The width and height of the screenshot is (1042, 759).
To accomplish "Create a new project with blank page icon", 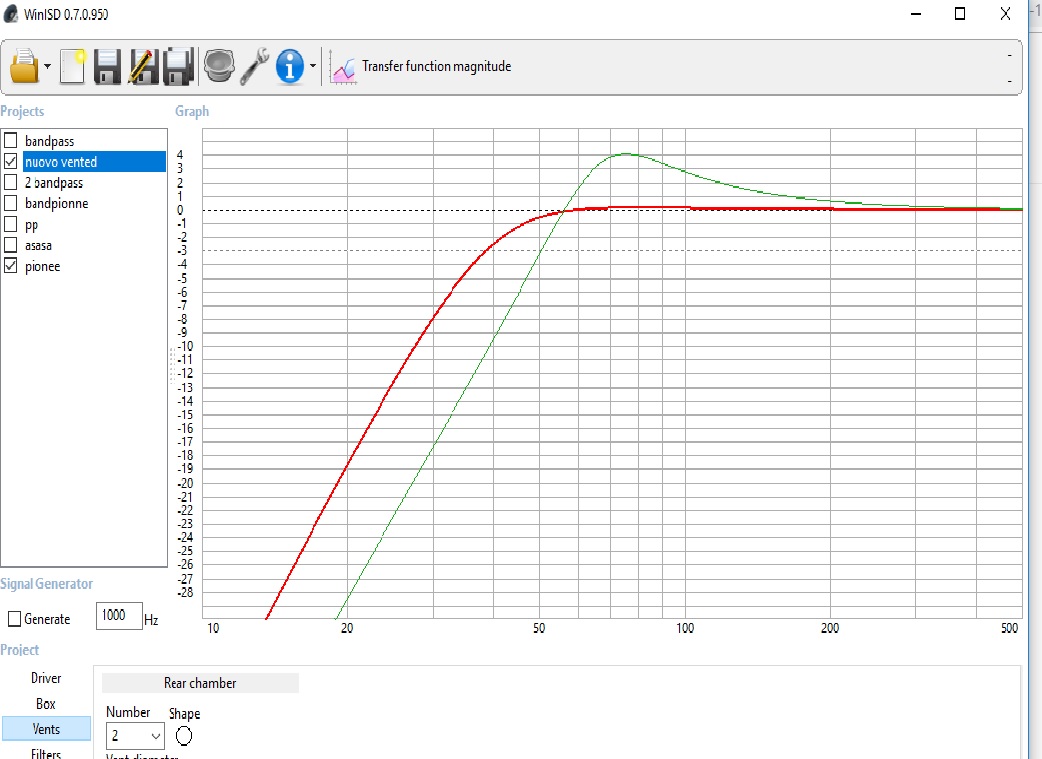I will [x=72, y=66].
